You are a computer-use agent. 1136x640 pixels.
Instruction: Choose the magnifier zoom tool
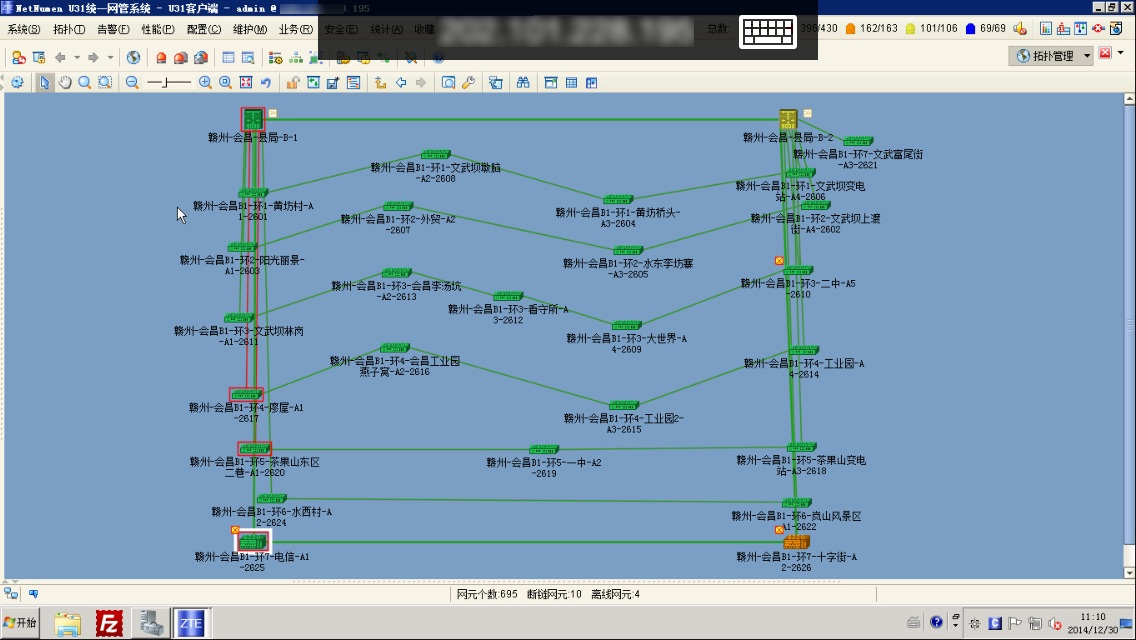[x=85, y=83]
